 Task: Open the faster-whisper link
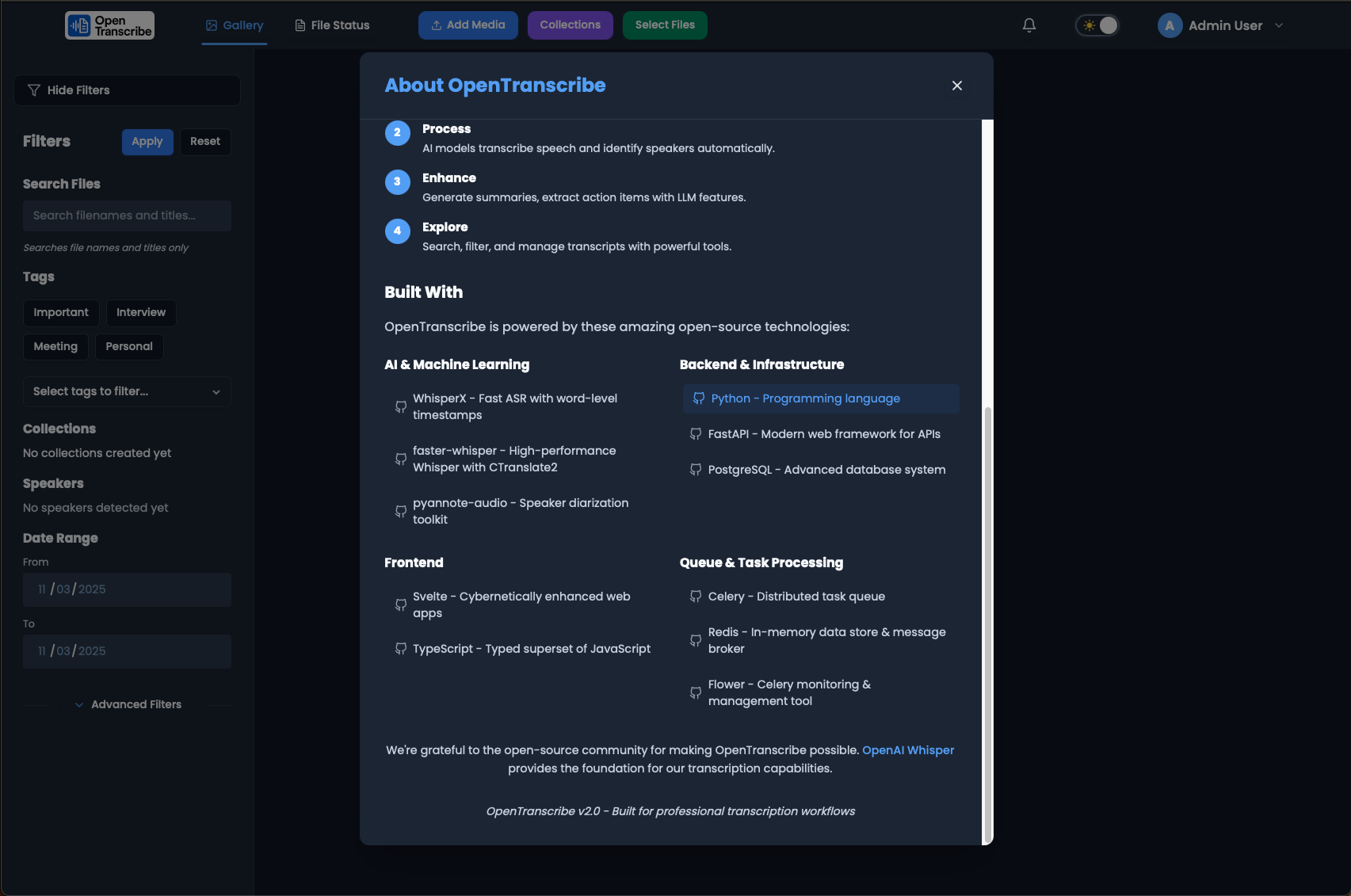pos(525,459)
